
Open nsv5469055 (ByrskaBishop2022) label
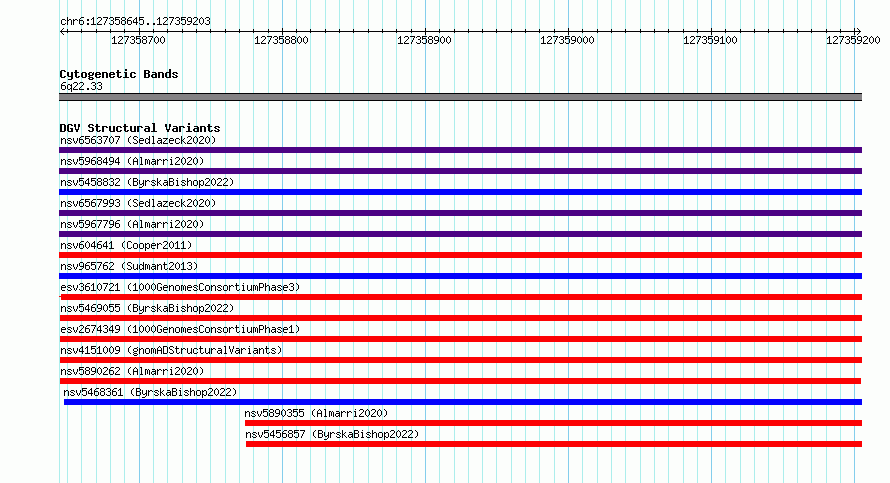point(147,308)
